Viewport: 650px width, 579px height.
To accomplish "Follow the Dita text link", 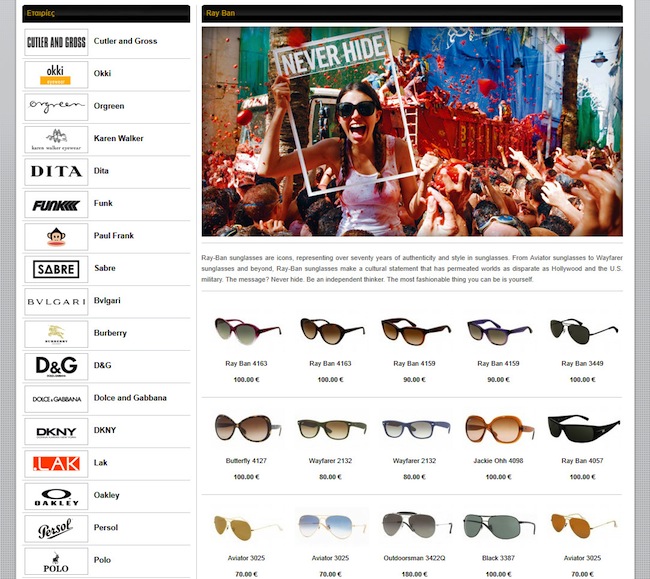I will tap(101, 171).
